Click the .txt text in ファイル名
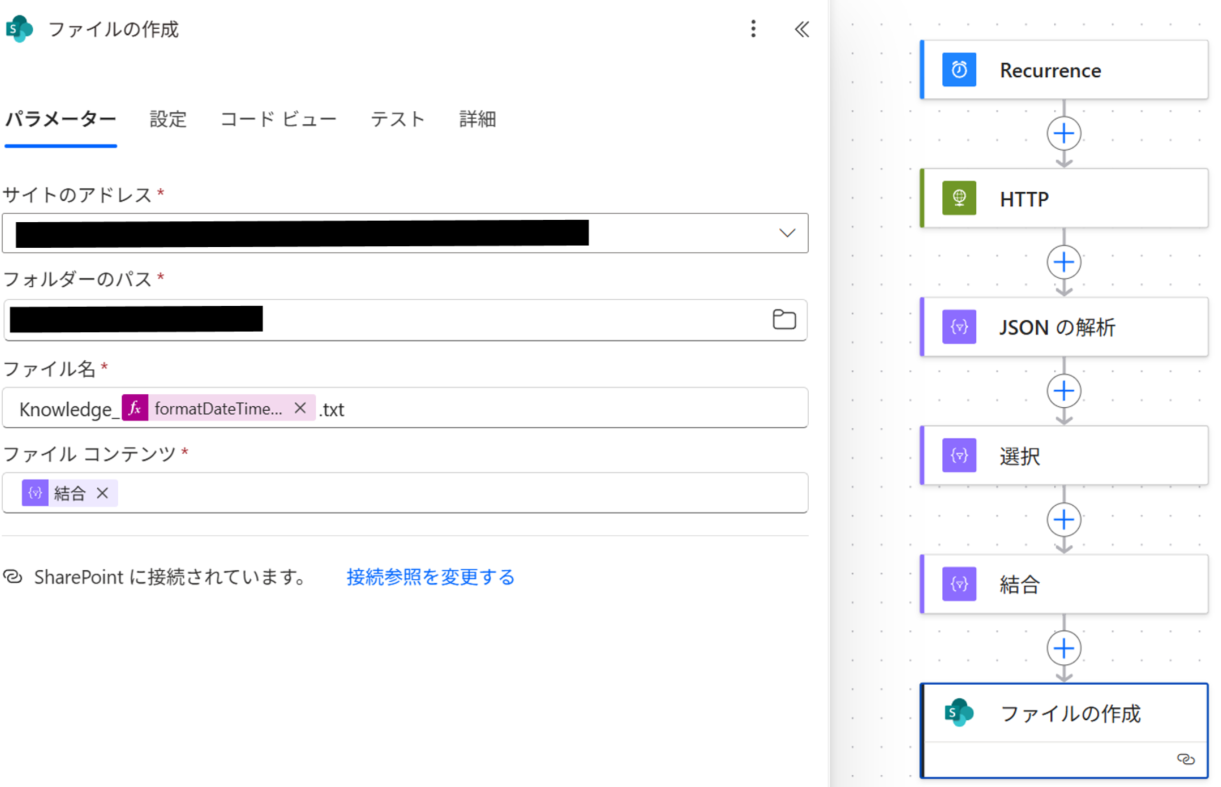 coord(332,409)
